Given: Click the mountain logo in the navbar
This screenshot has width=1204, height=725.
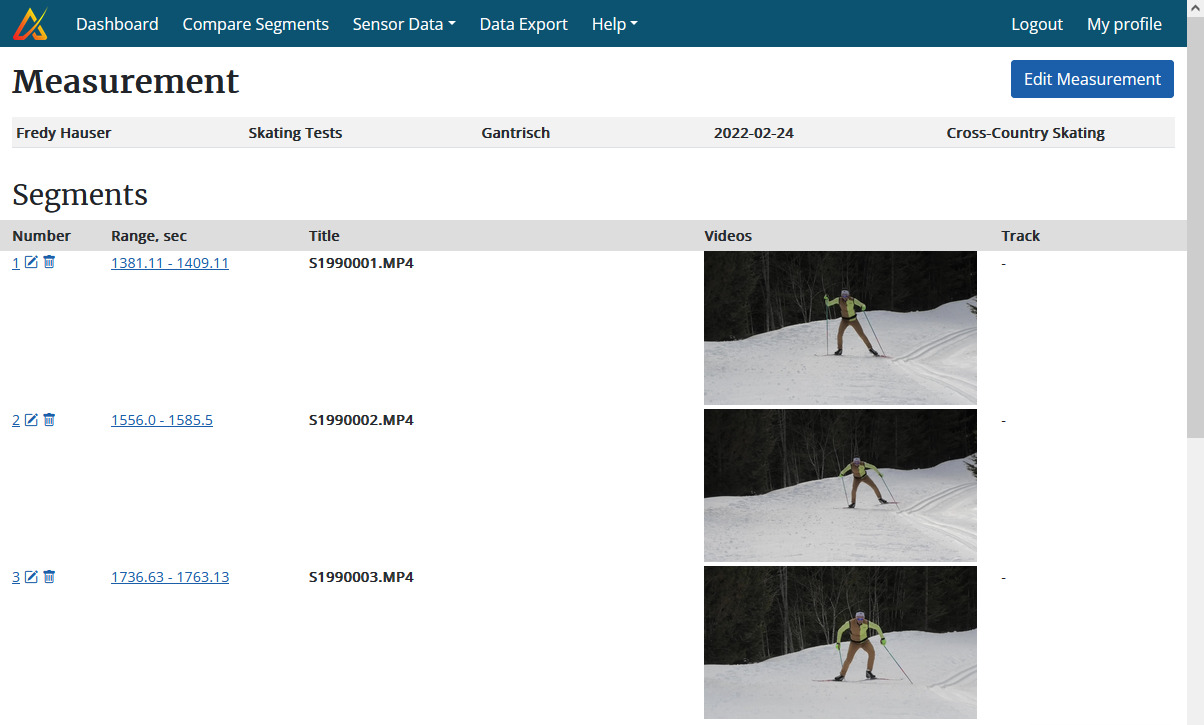Looking at the screenshot, I should [29, 22].
